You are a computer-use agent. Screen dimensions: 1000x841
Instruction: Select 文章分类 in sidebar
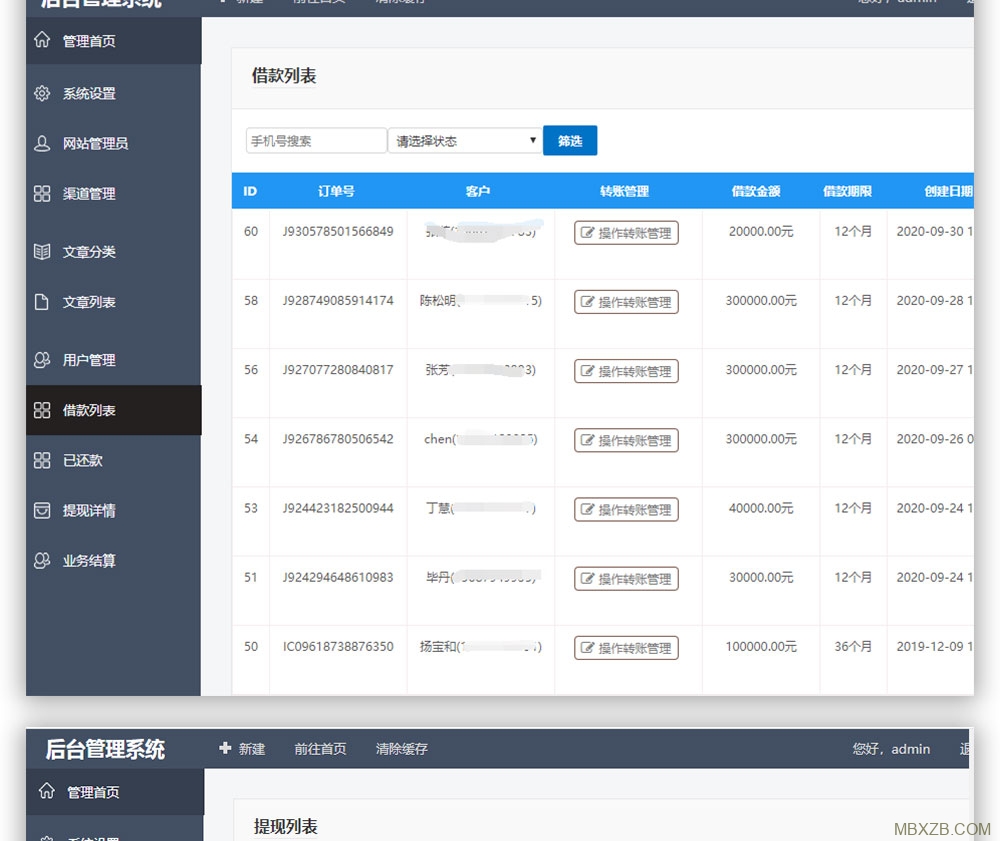(114, 252)
